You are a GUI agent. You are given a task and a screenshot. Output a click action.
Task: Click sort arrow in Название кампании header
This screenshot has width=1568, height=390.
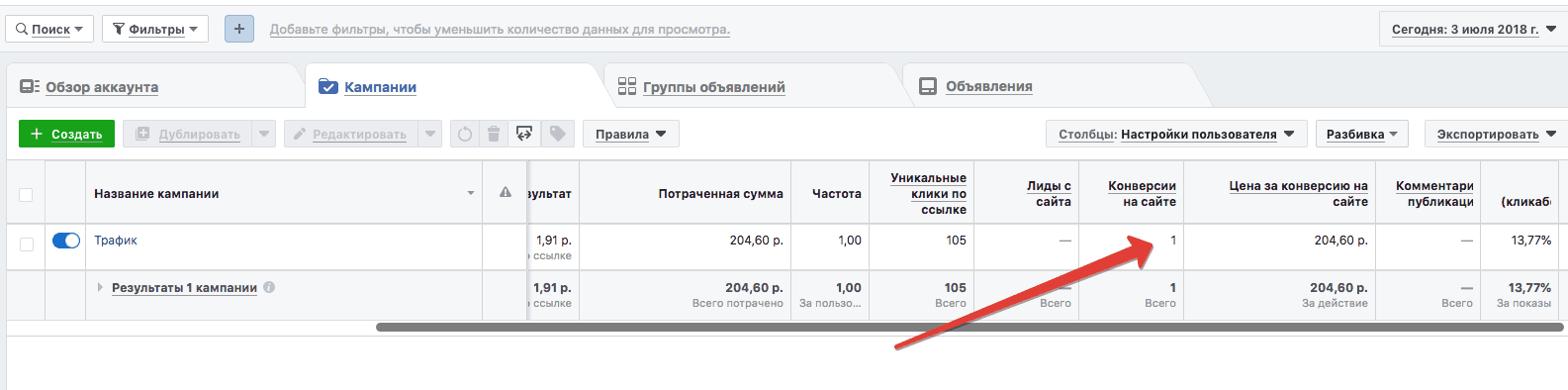[471, 193]
